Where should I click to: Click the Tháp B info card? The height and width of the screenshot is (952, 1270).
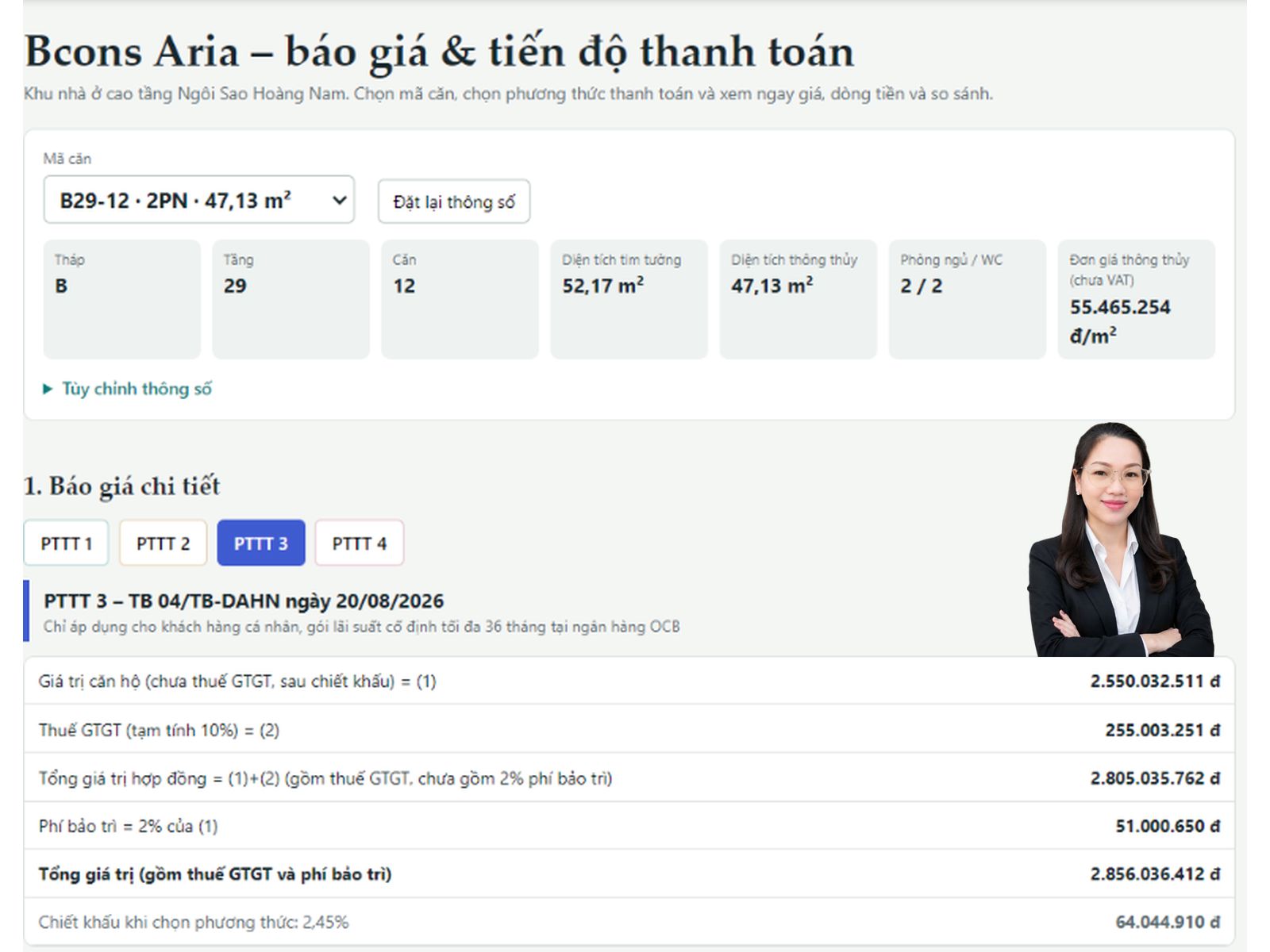122,299
